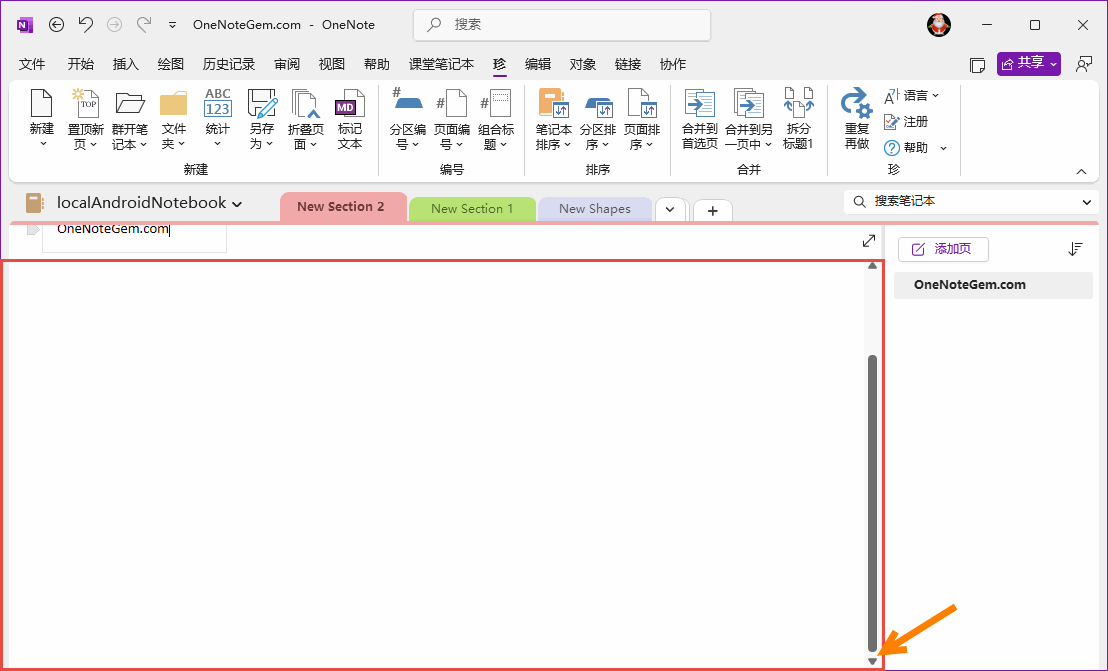Open the 搜索笔记本 search scope dropdown arrow
Screen dimensions: 1108x671
pyautogui.click(x=1086, y=202)
